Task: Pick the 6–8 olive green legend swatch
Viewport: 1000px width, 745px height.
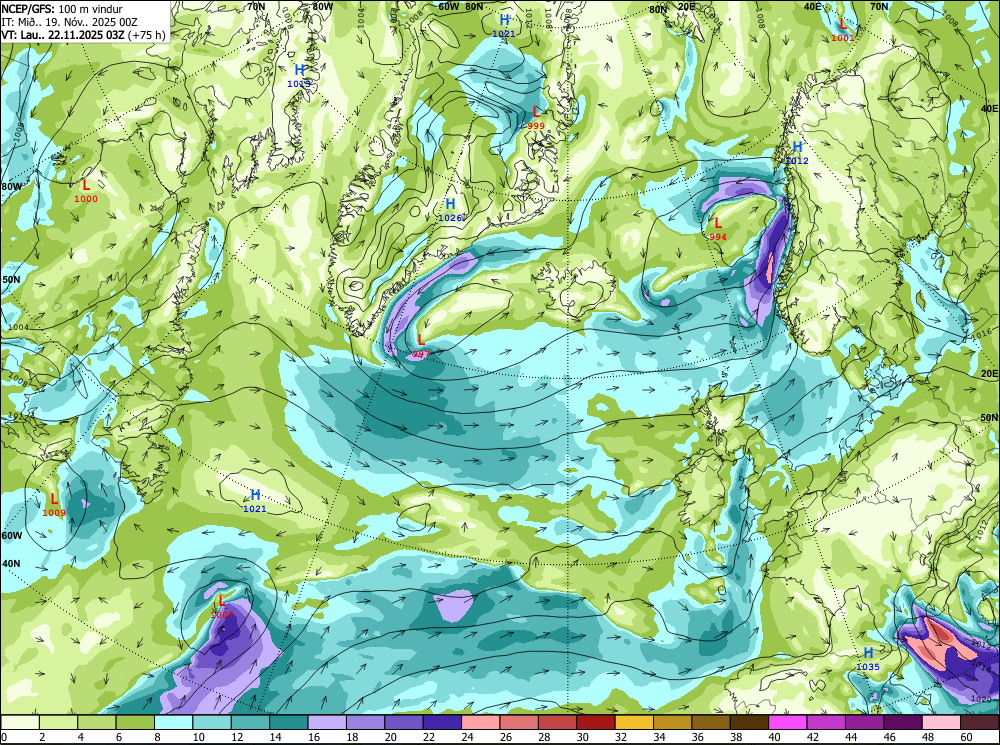Action: coord(135,722)
